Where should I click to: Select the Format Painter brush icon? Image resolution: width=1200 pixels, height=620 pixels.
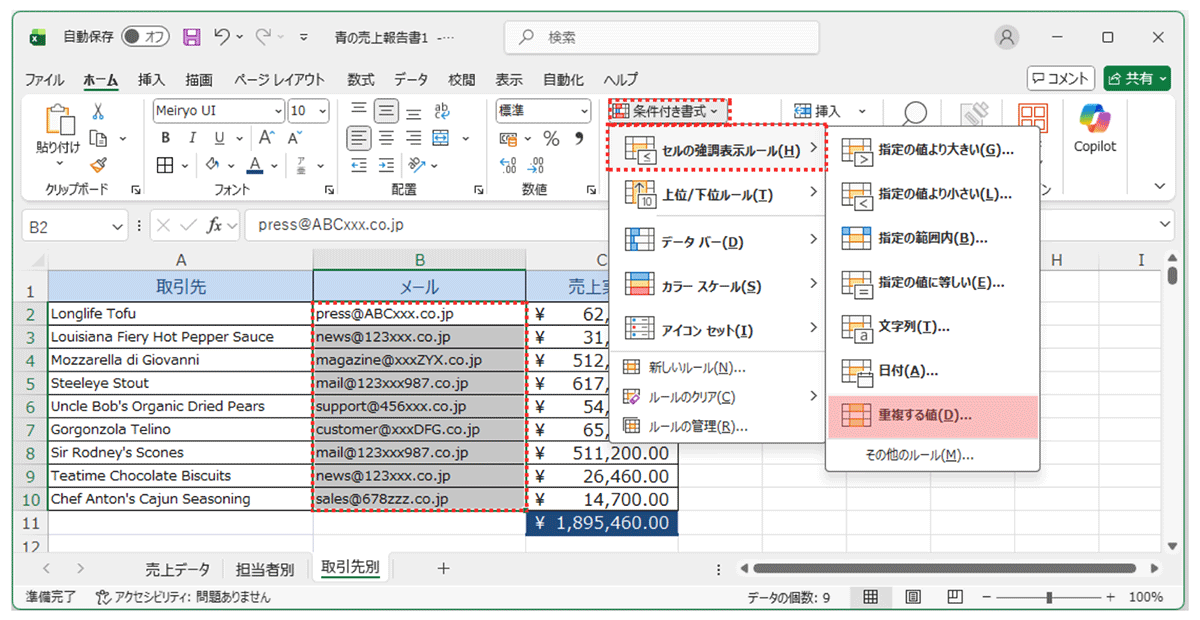pyautogui.click(x=98, y=165)
